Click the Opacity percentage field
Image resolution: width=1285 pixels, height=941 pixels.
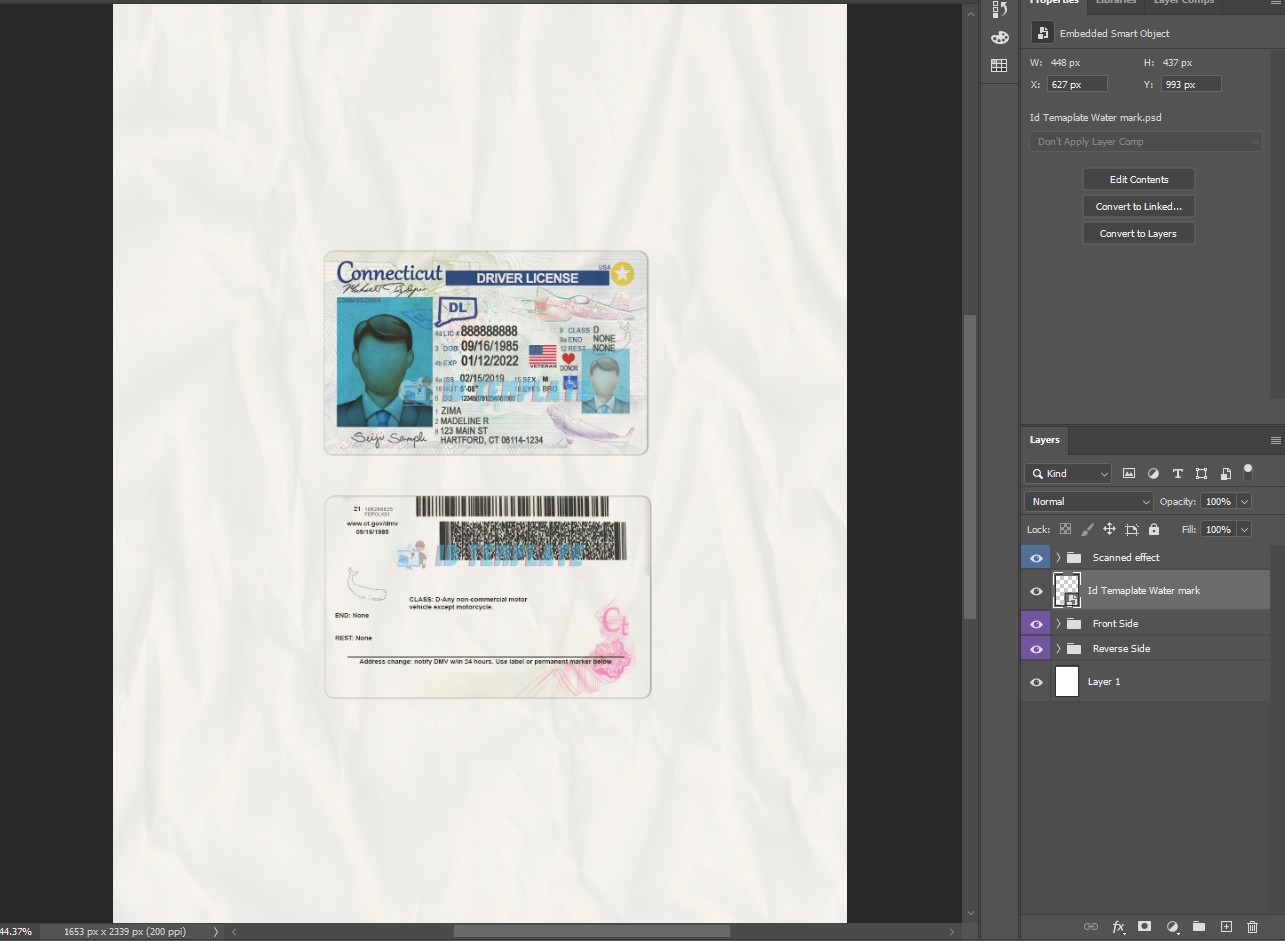click(x=1218, y=501)
